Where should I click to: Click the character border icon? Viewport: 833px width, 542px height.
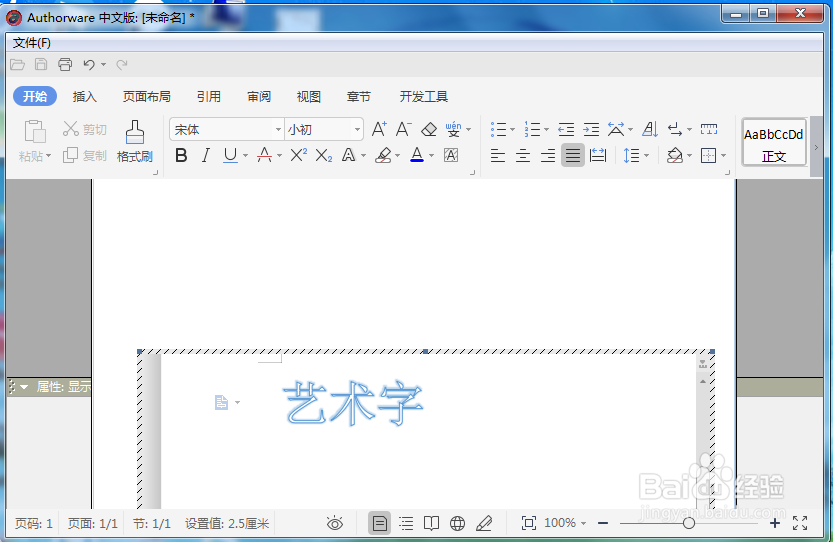tap(451, 156)
